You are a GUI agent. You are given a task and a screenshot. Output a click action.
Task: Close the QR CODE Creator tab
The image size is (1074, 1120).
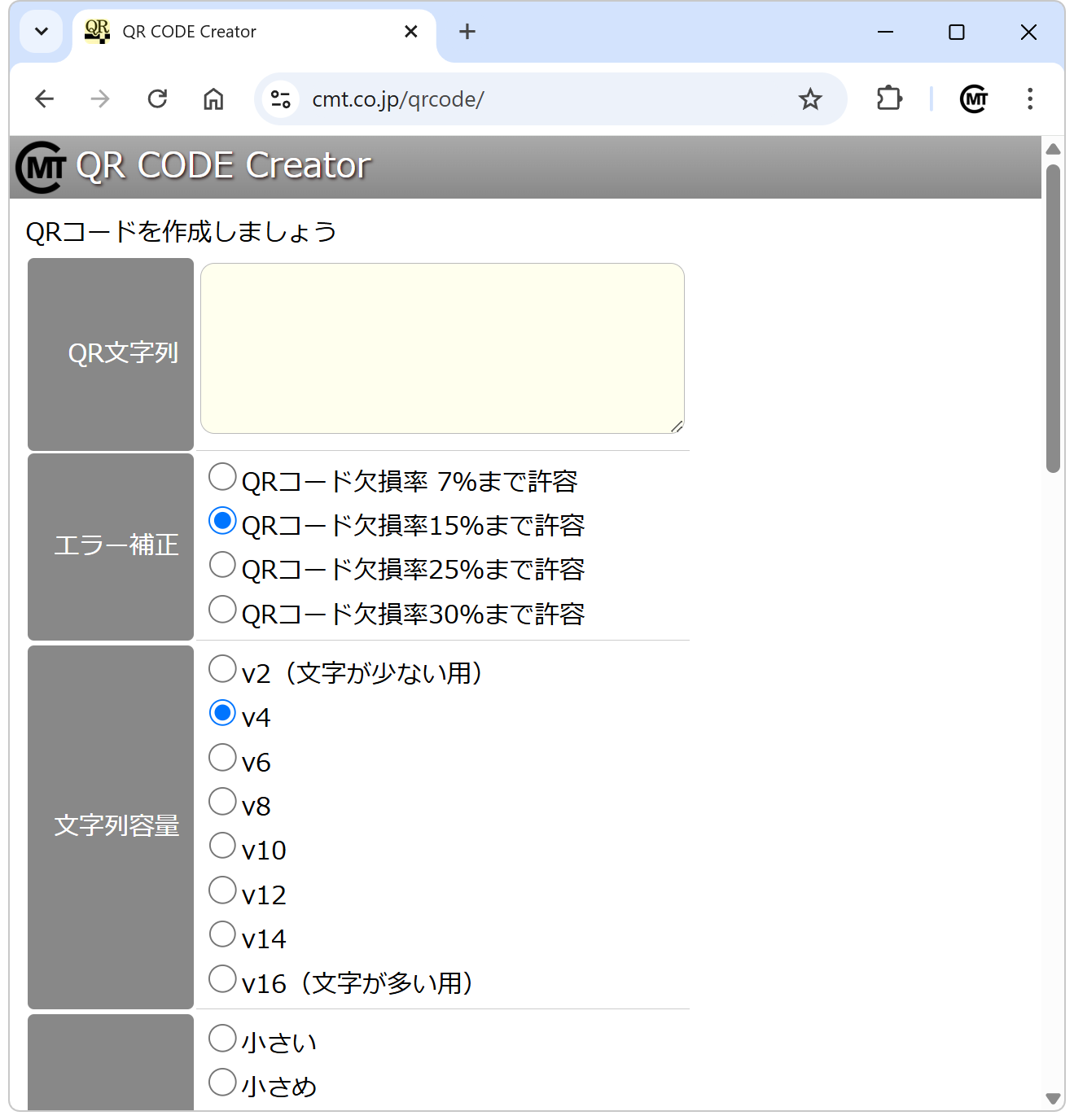pyautogui.click(x=411, y=32)
